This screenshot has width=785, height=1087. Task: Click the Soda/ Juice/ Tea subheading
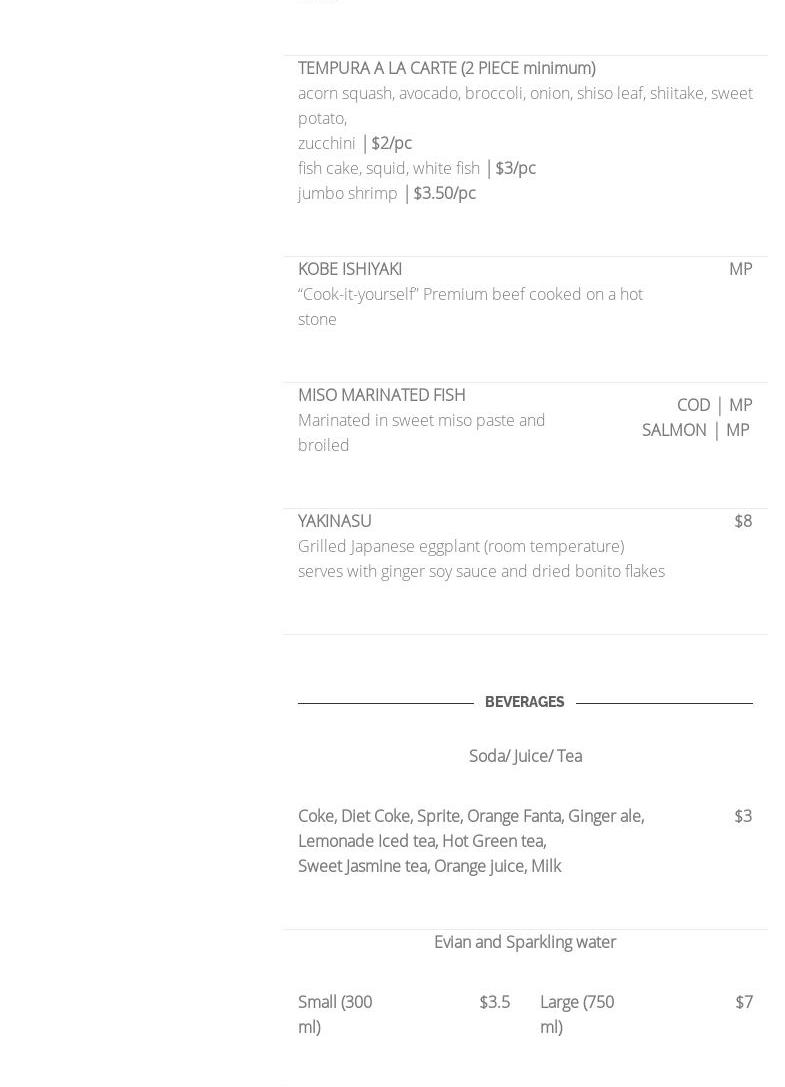[x=525, y=756]
